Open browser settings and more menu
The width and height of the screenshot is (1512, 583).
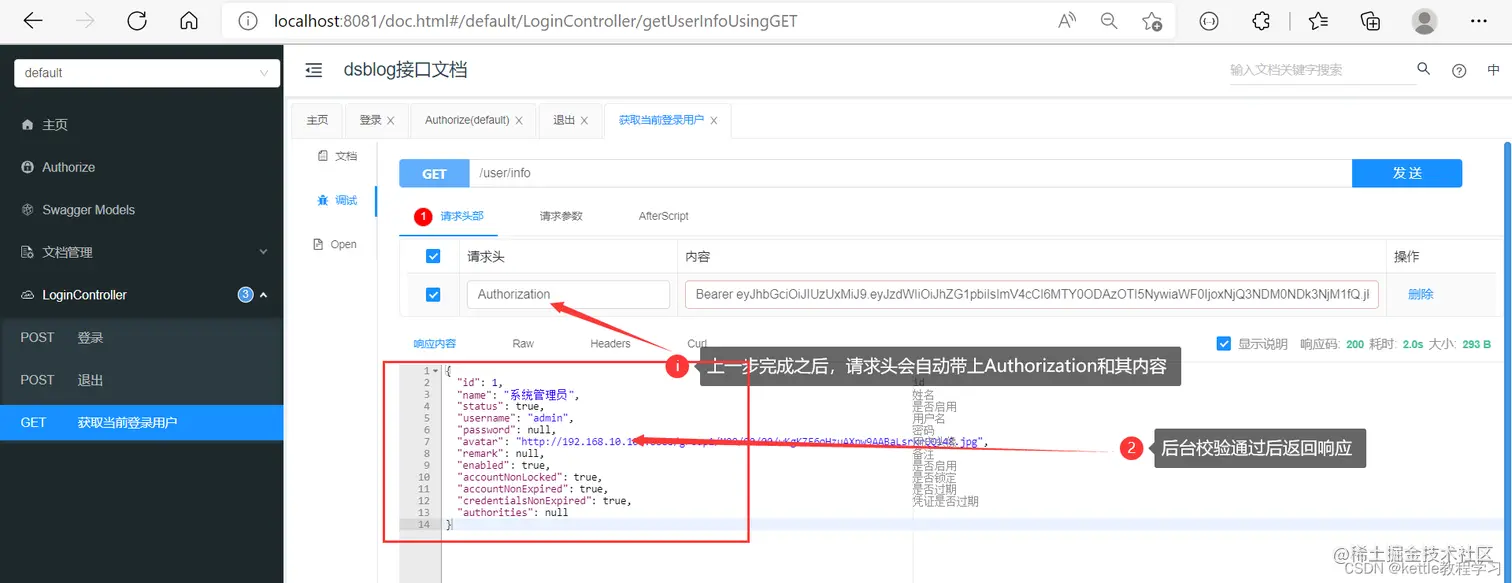pyautogui.click(x=1479, y=20)
